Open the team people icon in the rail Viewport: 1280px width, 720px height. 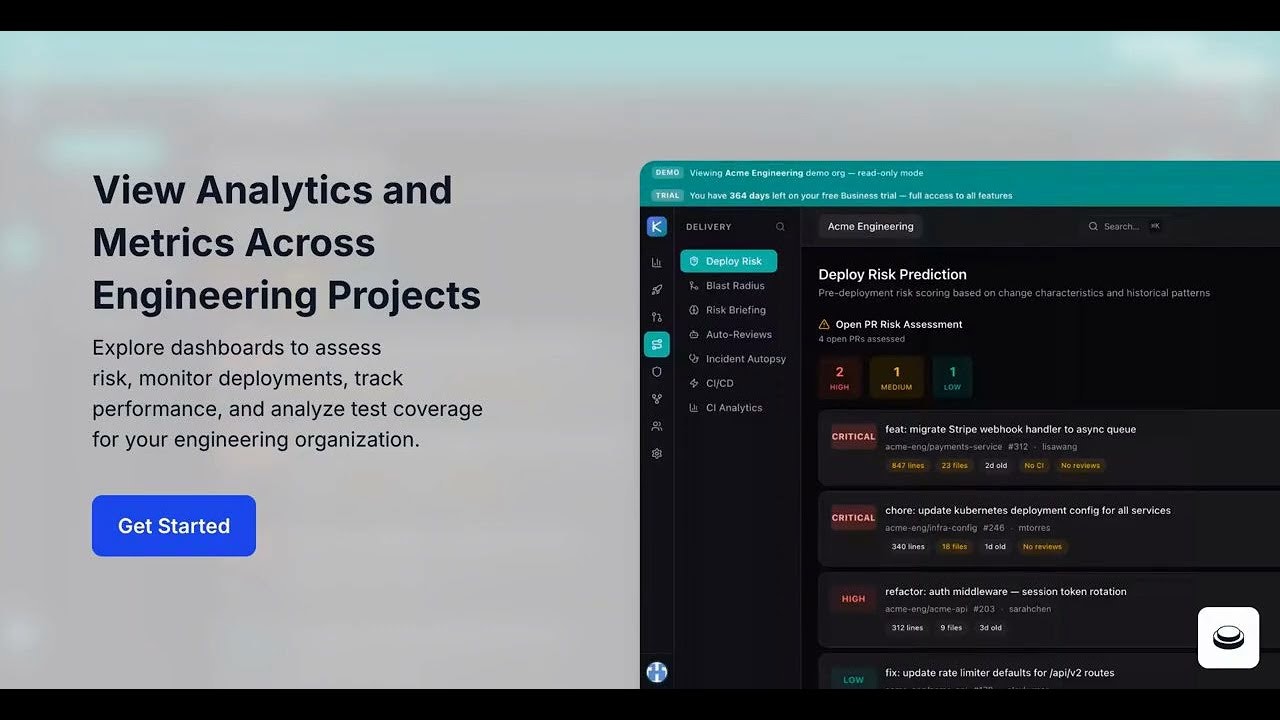[657, 426]
